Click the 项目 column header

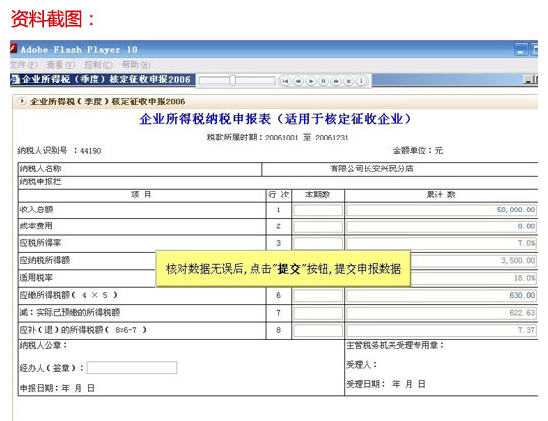point(141,195)
